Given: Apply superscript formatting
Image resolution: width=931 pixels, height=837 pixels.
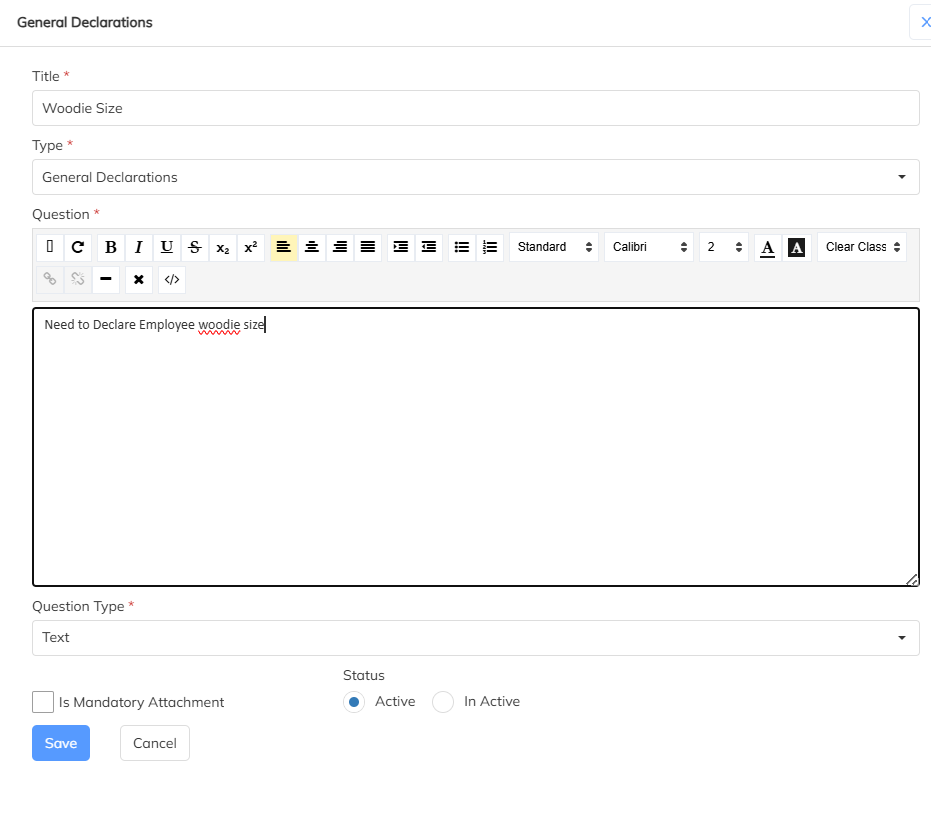Looking at the screenshot, I should pos(251,247).
